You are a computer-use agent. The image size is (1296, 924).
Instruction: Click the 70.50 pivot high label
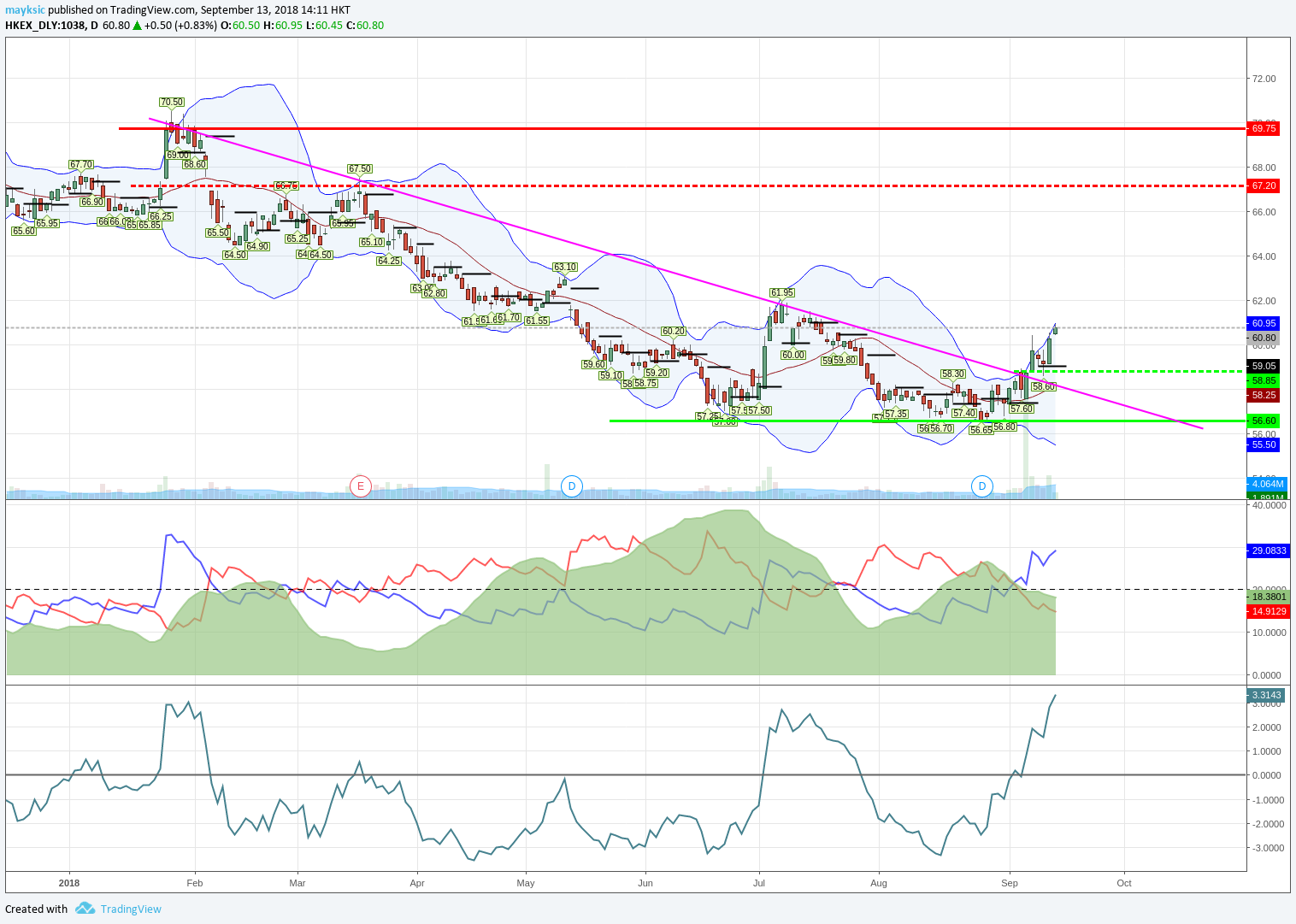(172, 102)
